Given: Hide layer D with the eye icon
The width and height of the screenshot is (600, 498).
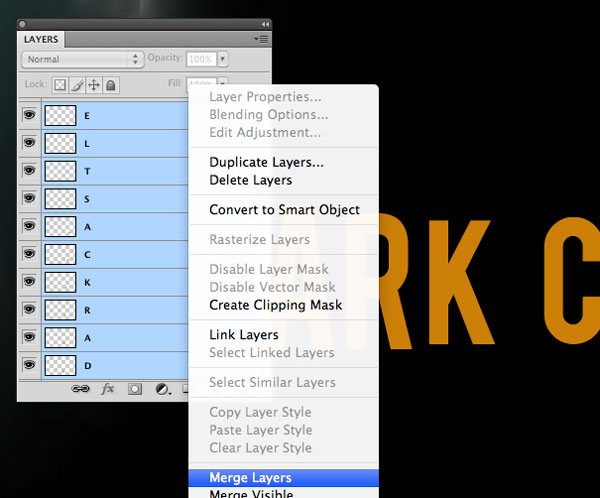Looking at the screenshot, I should click(29, 365).
